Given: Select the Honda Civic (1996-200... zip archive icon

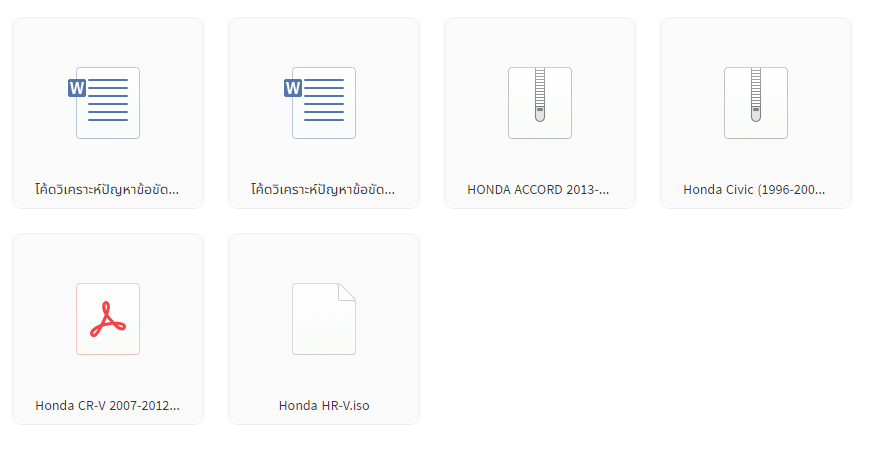Looking at the screenshot, I should pos(756,103).
